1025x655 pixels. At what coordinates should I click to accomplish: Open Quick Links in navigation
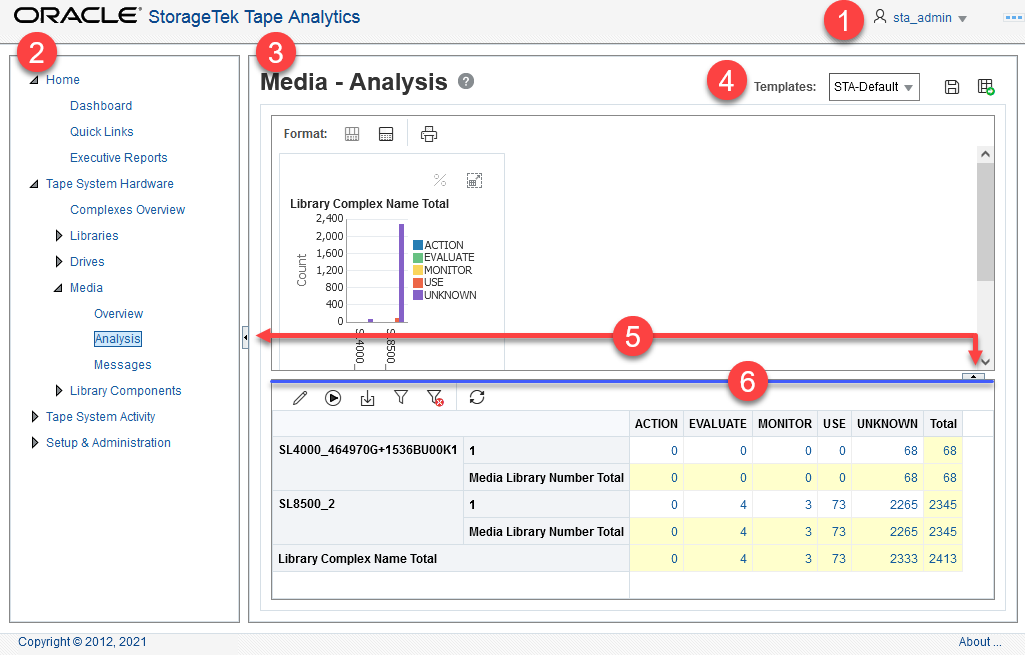[x=101, y=131]
